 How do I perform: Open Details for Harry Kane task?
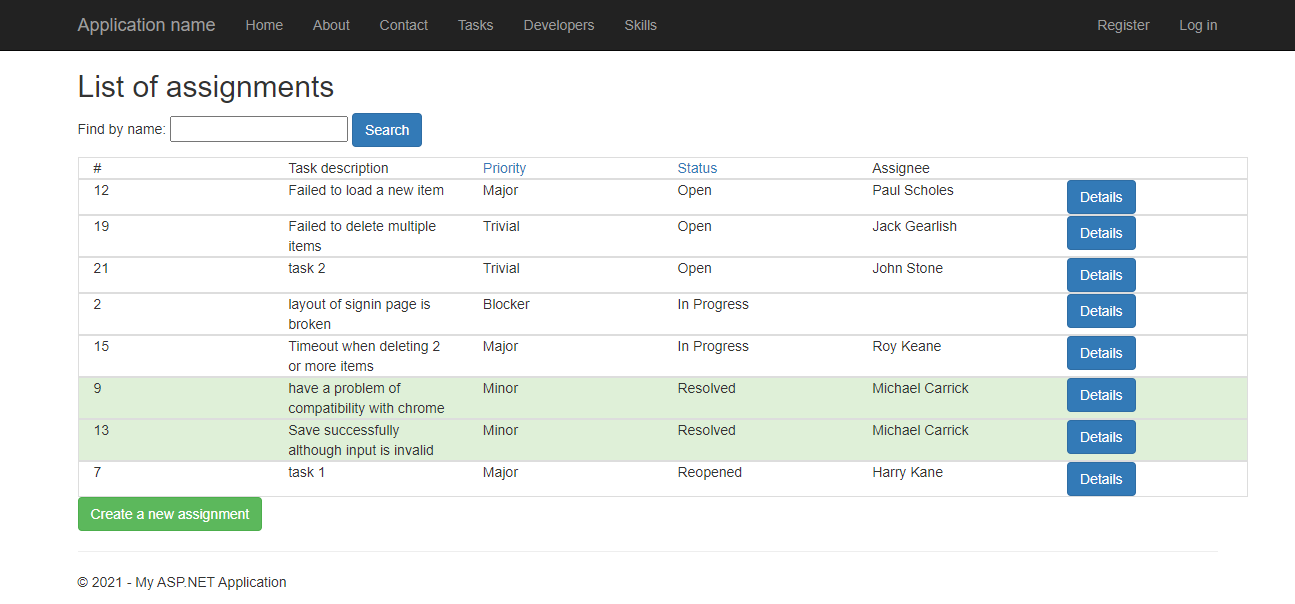tap(1101, 479)
